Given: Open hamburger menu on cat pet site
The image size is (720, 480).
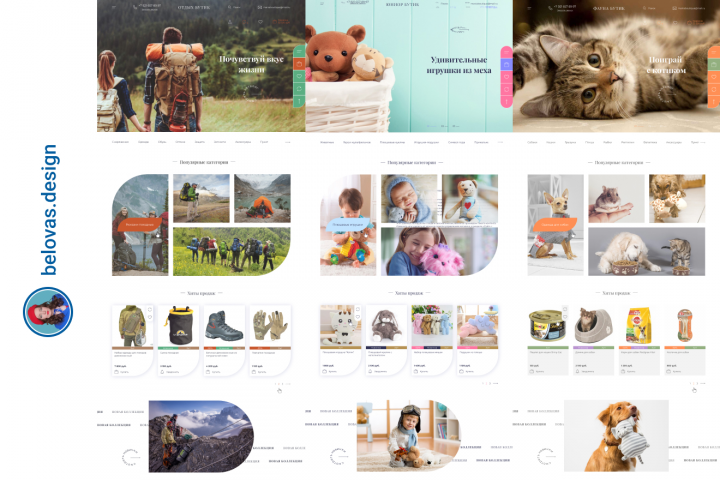Looking at the screenshot, I should pyautogui.click(x=529, y=8).
